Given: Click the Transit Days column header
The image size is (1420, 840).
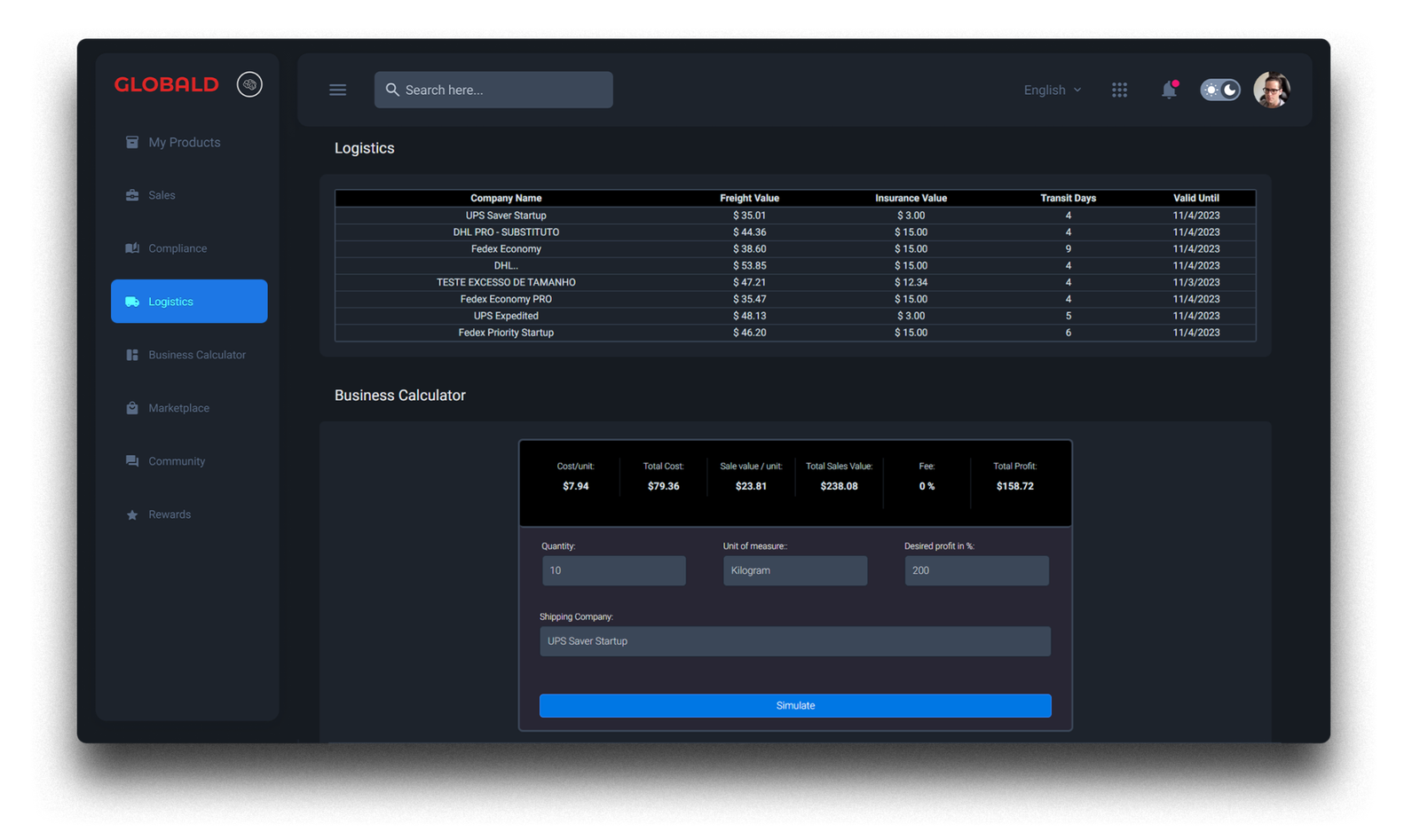Looking at the screenshot, I should point(1068,199).
